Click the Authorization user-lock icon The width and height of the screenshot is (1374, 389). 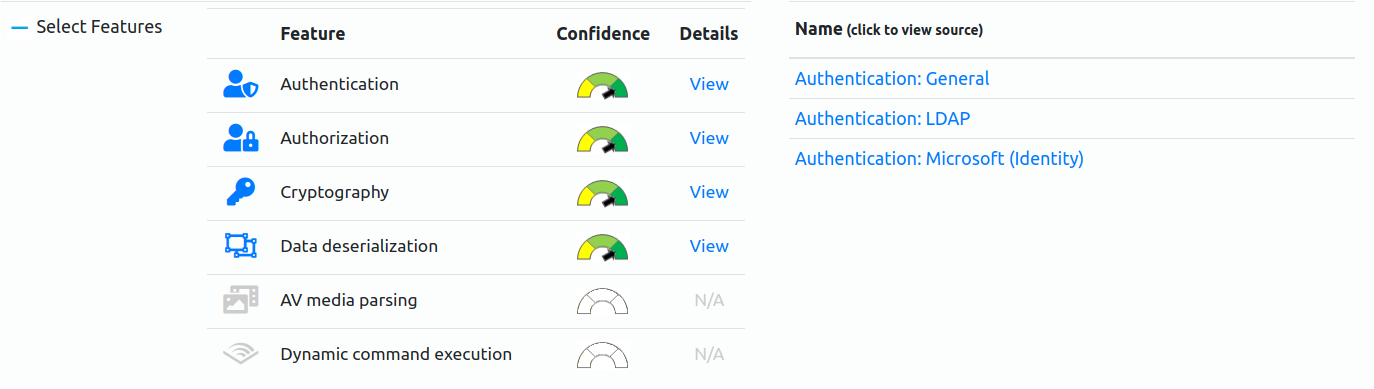point(240,139)
